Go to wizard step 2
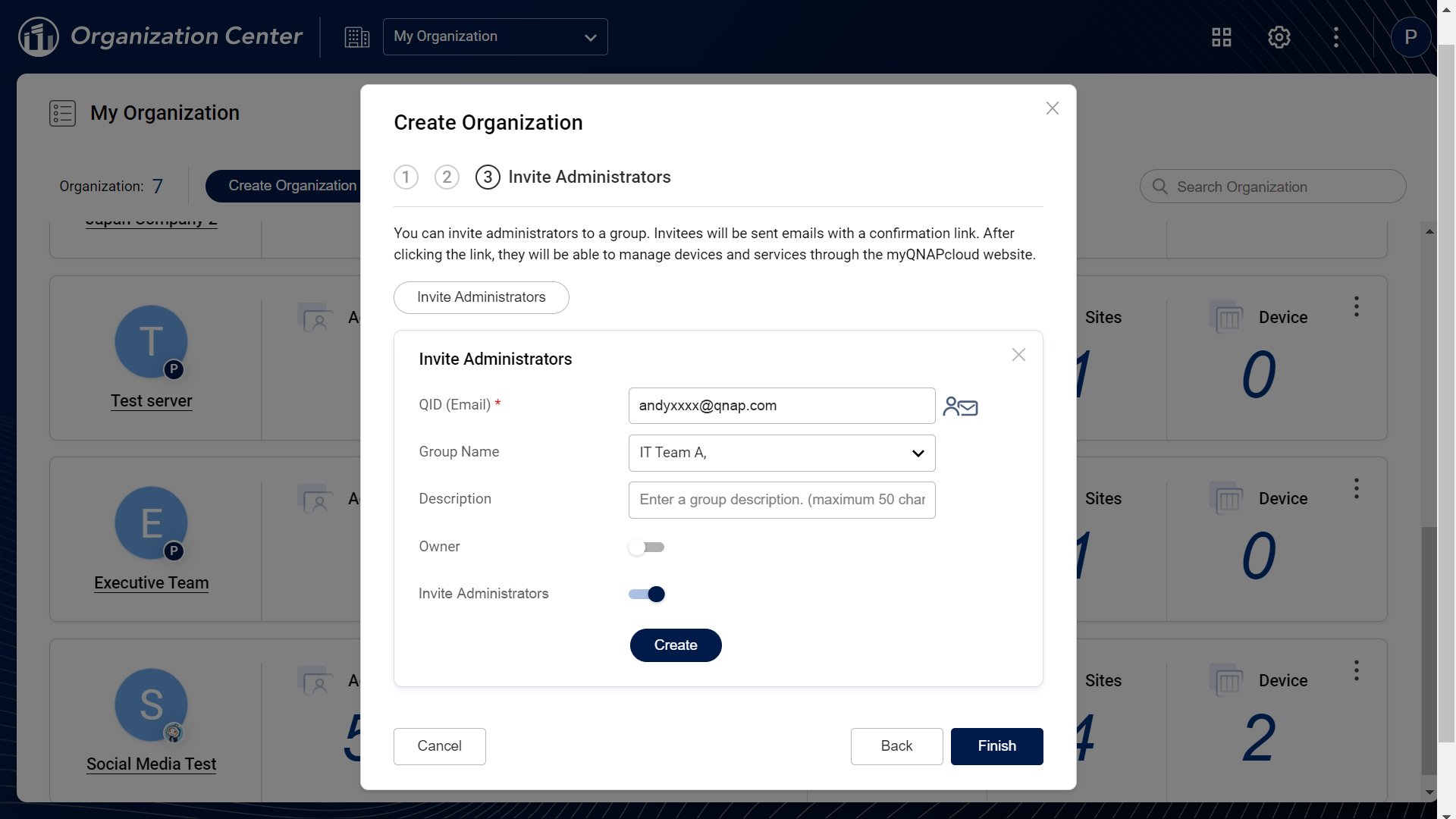 click(447, 177)
